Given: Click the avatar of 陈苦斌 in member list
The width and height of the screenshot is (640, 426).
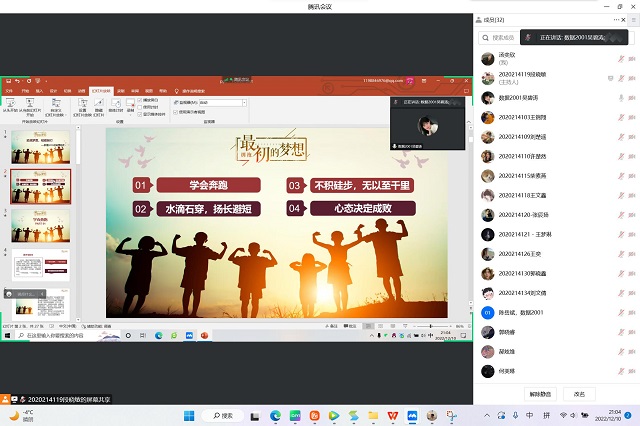Looking at the screenshot, I should 487,312.
